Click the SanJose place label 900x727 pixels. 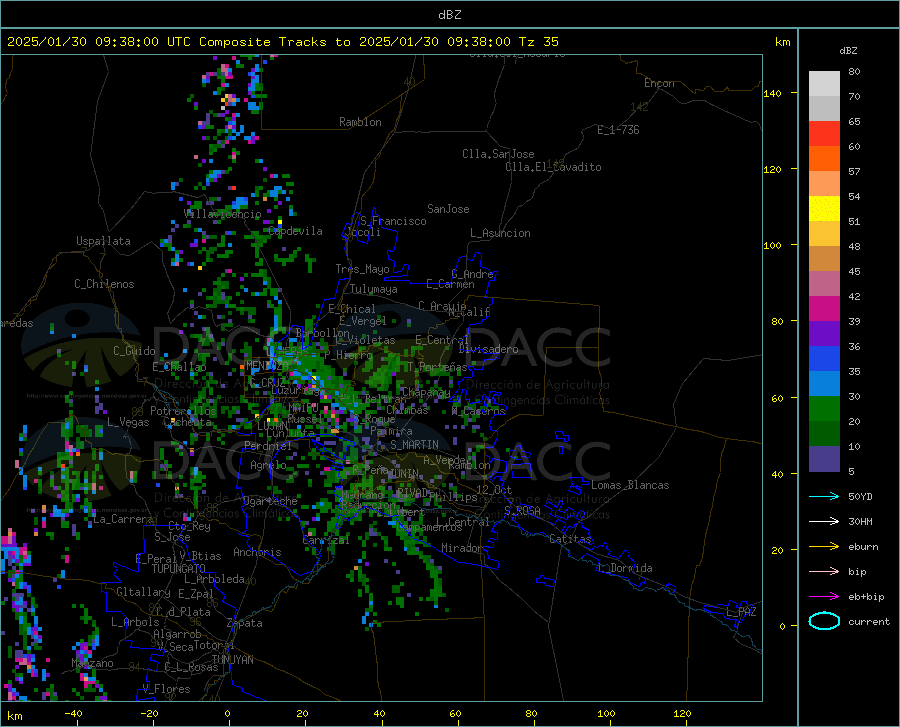pos(448,209)
